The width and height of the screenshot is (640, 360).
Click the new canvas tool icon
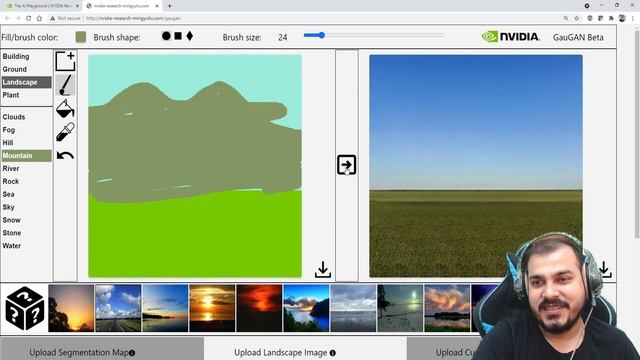[x=65, y=61]
